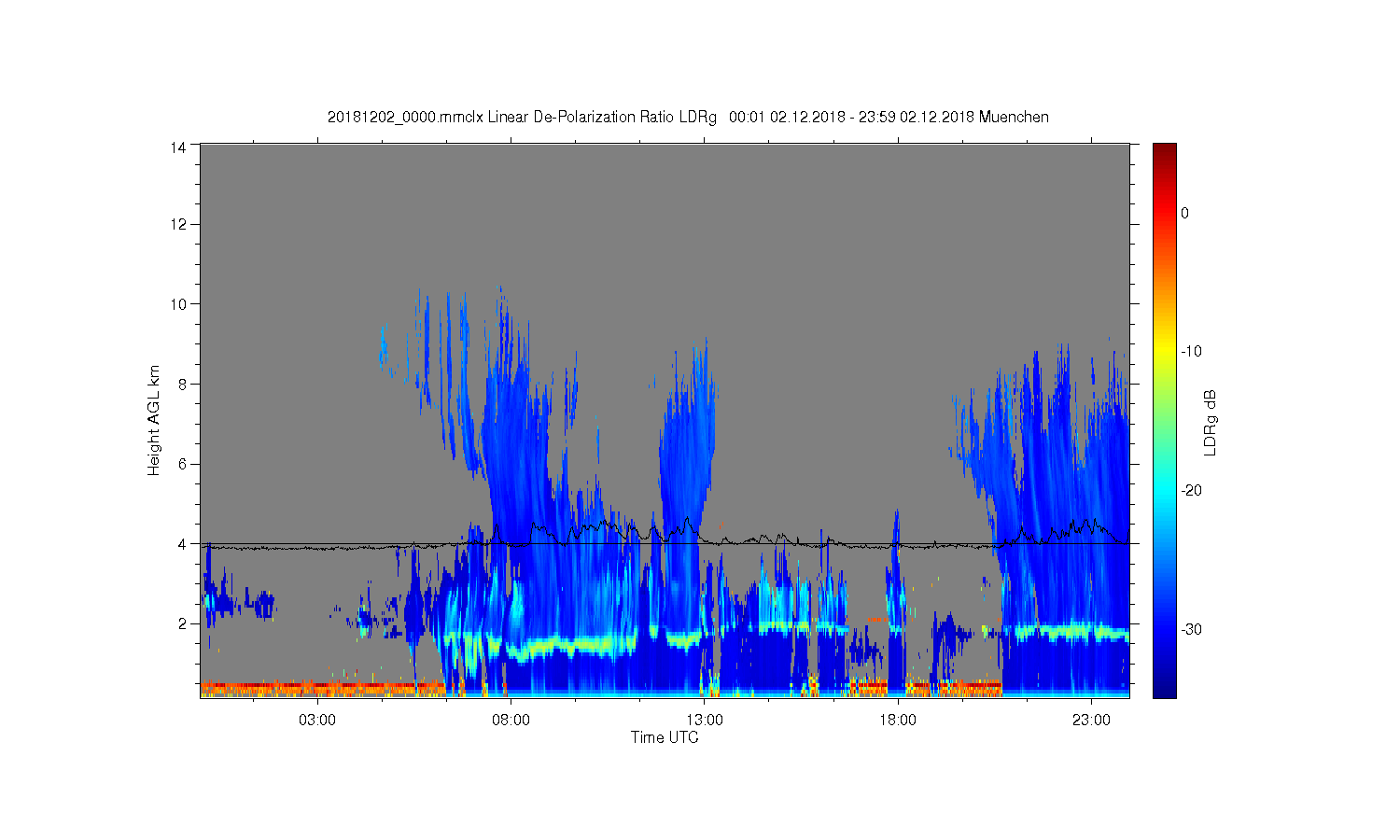Image resolution: width=1400 pixels, height=840 pixels.
Task: Click the height tick label '12'
Action: 179,224
